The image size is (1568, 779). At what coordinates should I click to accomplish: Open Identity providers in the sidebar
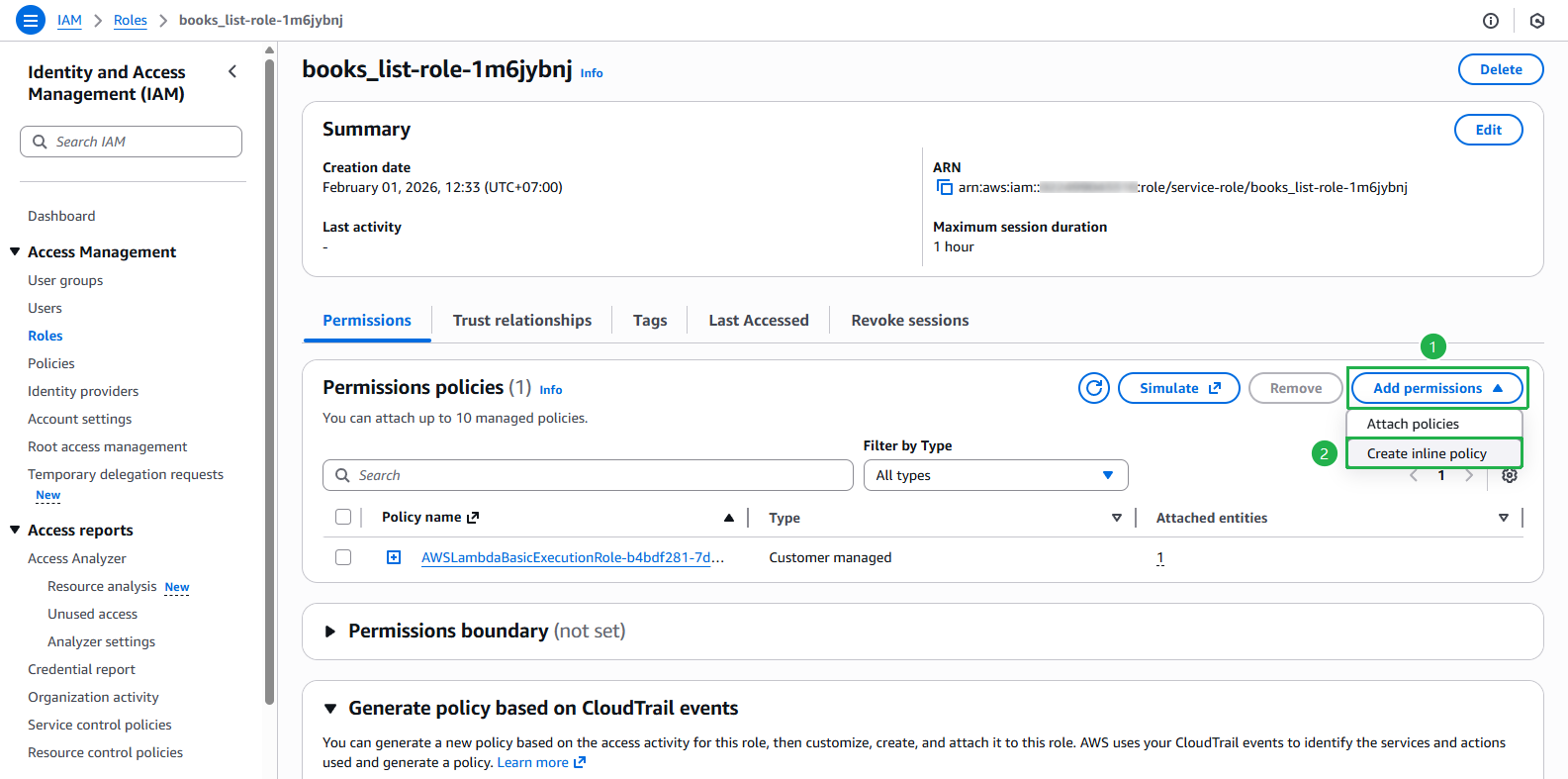[83, 391]
